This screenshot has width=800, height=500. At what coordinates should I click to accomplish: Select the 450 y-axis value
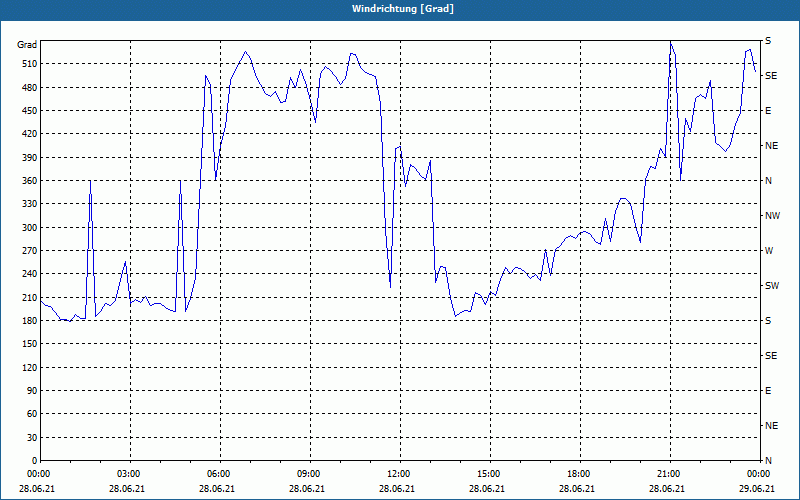click(x=30, y=111)
